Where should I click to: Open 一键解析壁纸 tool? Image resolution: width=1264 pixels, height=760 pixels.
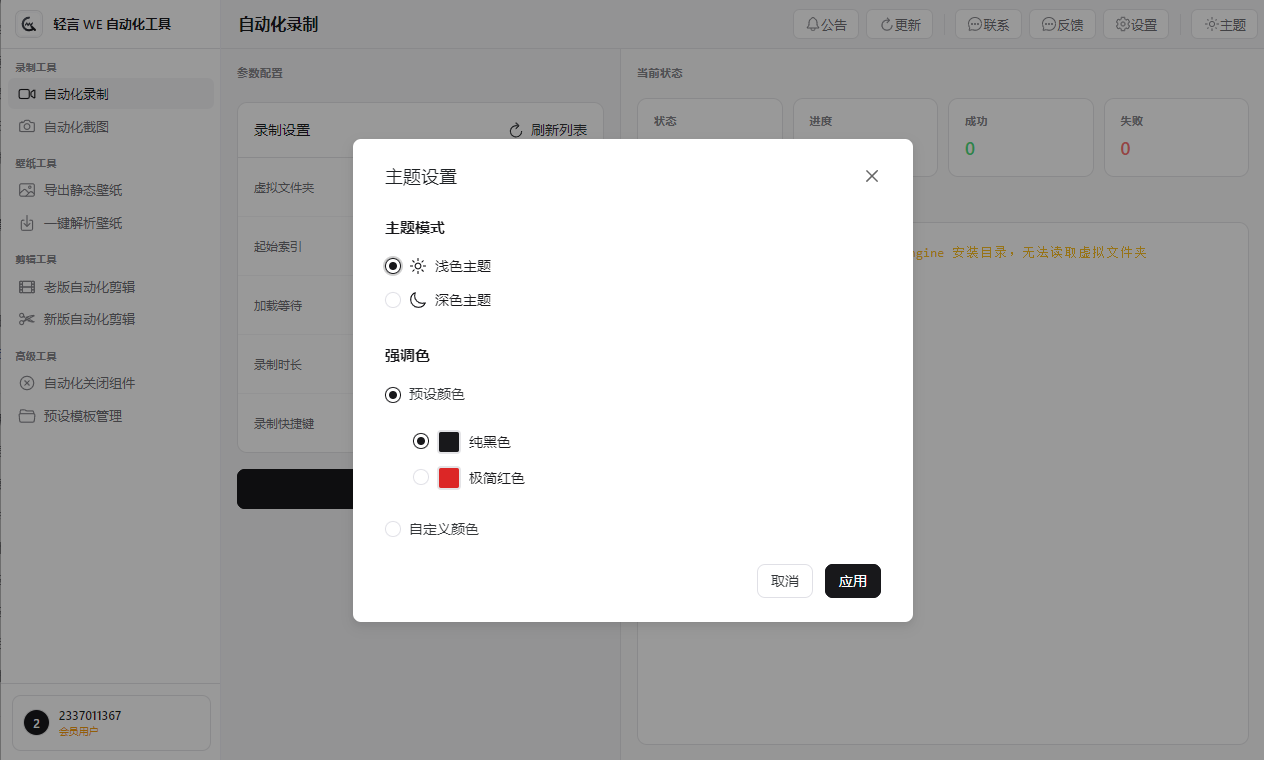coord(85,223)
